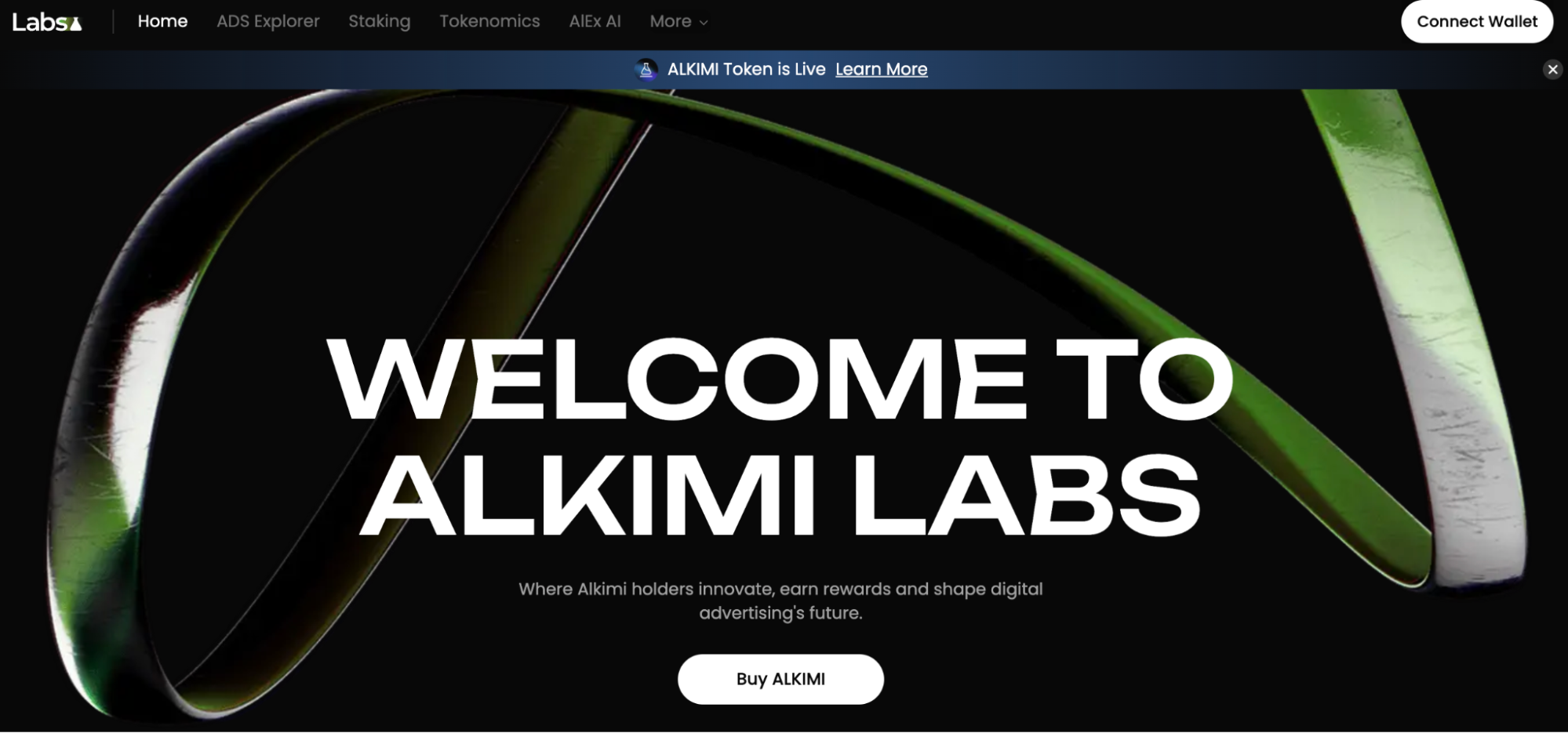Click the ALKIMI token flask icon in banner

point(646,70)
